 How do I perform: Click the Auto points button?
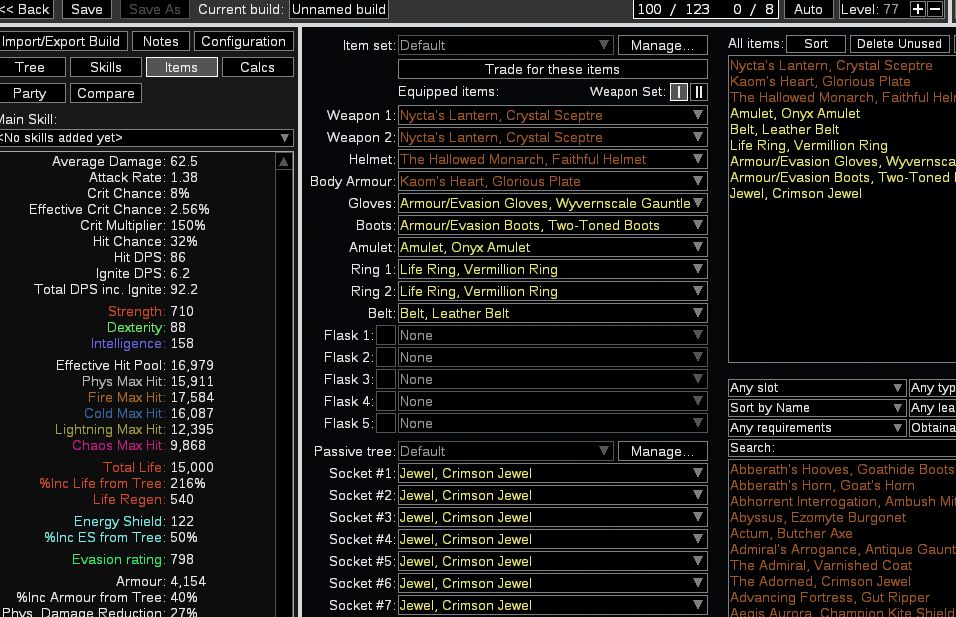click(808, 9)
